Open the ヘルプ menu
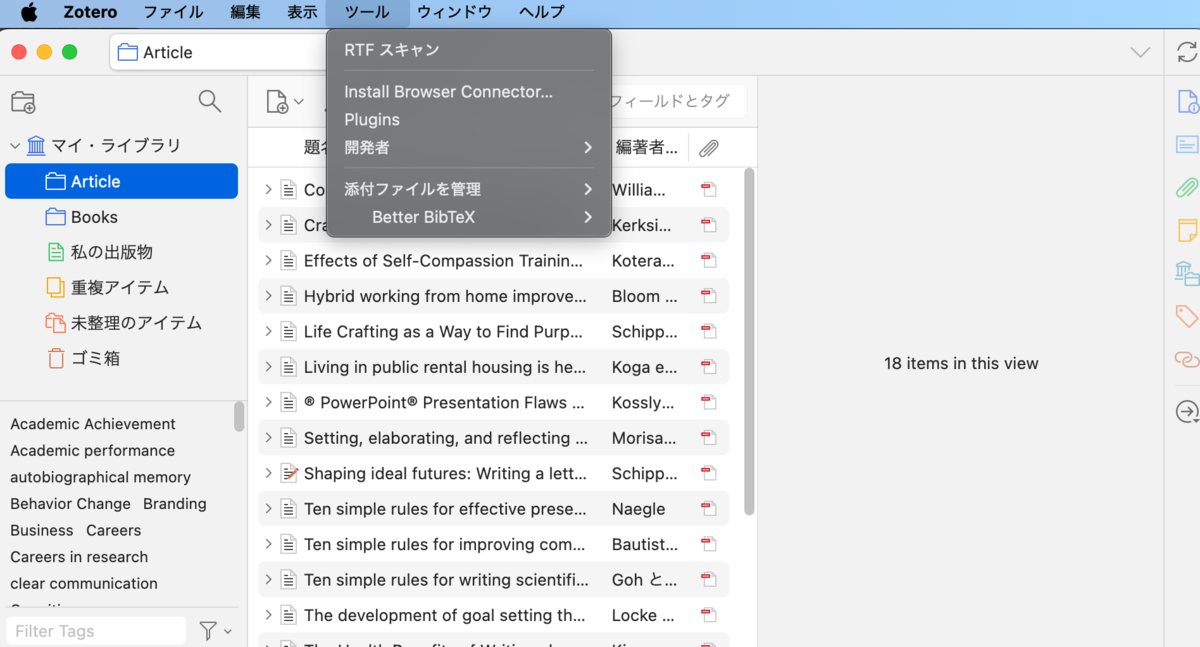The image size is (1200, 647). [x=541, y=13]
